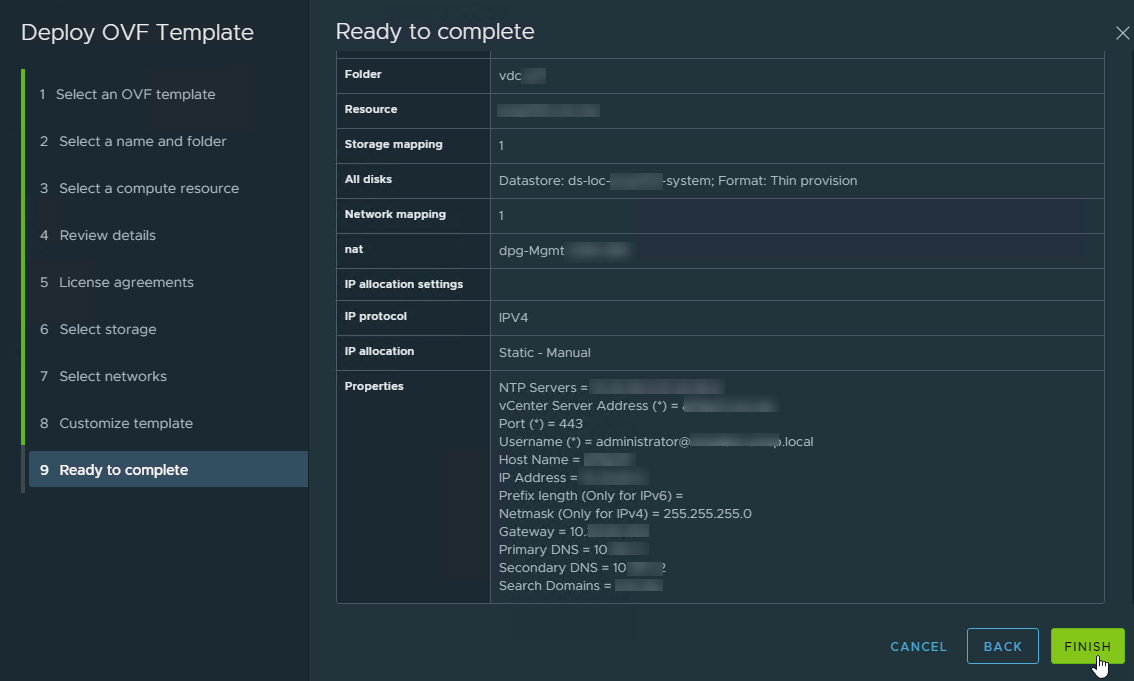Go back to the previous step

click(x=1002, y=646)
